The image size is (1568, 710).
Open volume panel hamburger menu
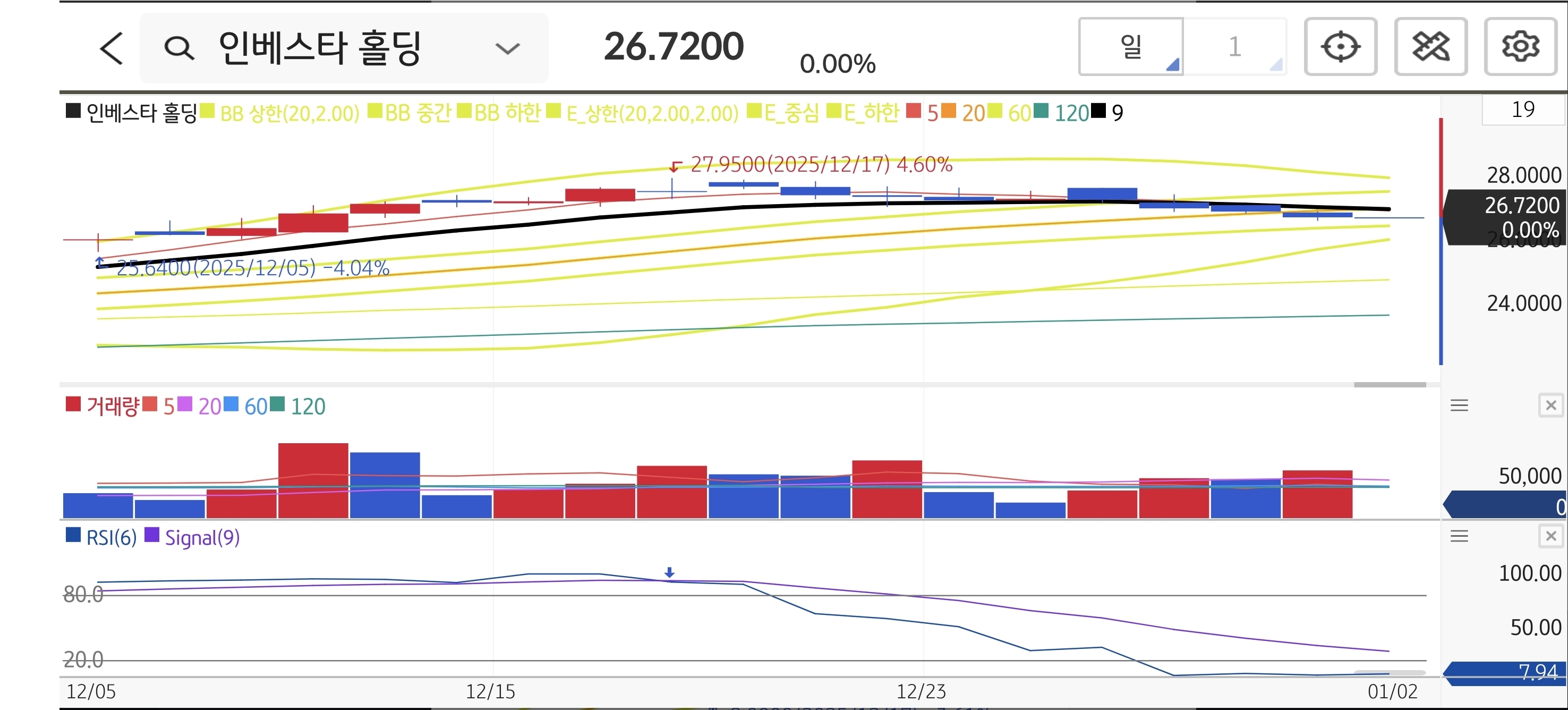1459,405
